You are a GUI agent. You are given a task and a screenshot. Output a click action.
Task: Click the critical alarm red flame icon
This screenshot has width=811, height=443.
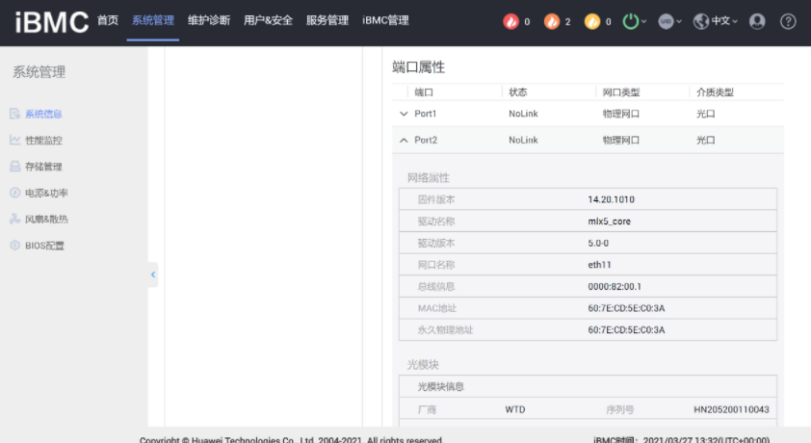pyautogui.click(x=510, y=21)
